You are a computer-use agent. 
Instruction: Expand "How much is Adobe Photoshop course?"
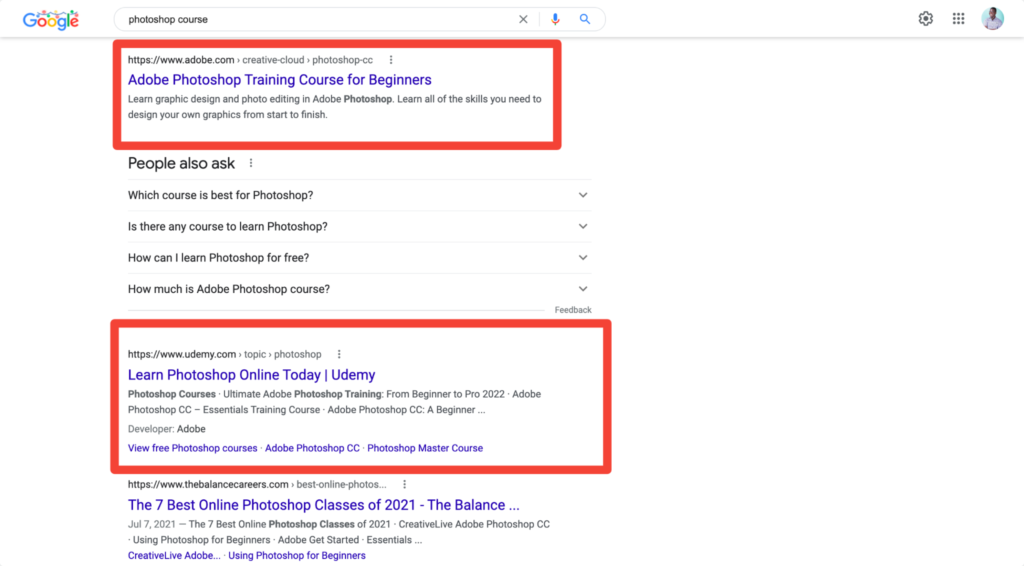tap(583, 289)
